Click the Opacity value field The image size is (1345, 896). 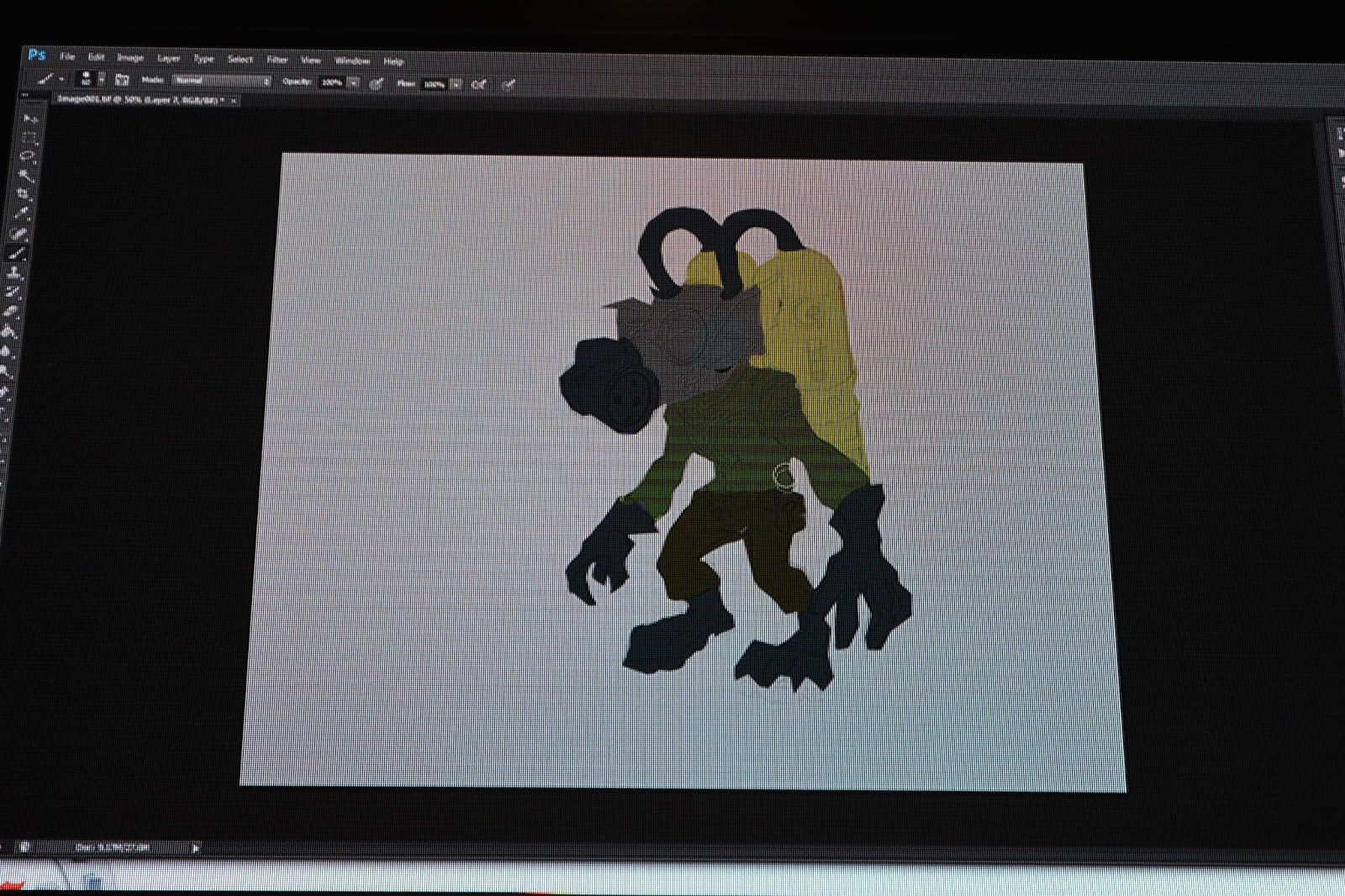pos(332,82)
